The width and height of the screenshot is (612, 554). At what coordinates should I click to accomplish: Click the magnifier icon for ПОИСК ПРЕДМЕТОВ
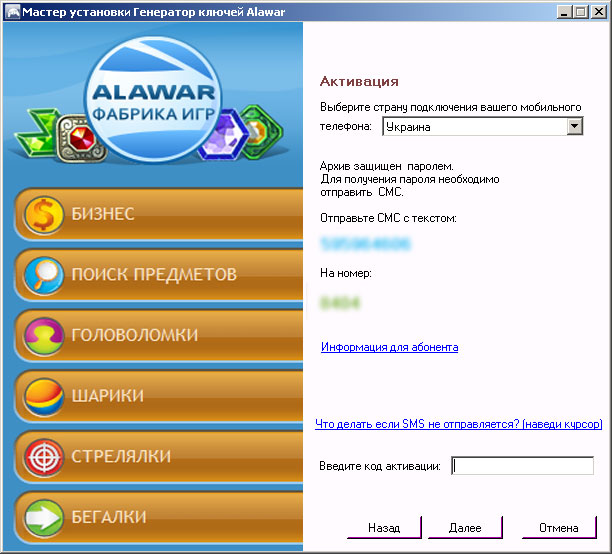point(43,275)
